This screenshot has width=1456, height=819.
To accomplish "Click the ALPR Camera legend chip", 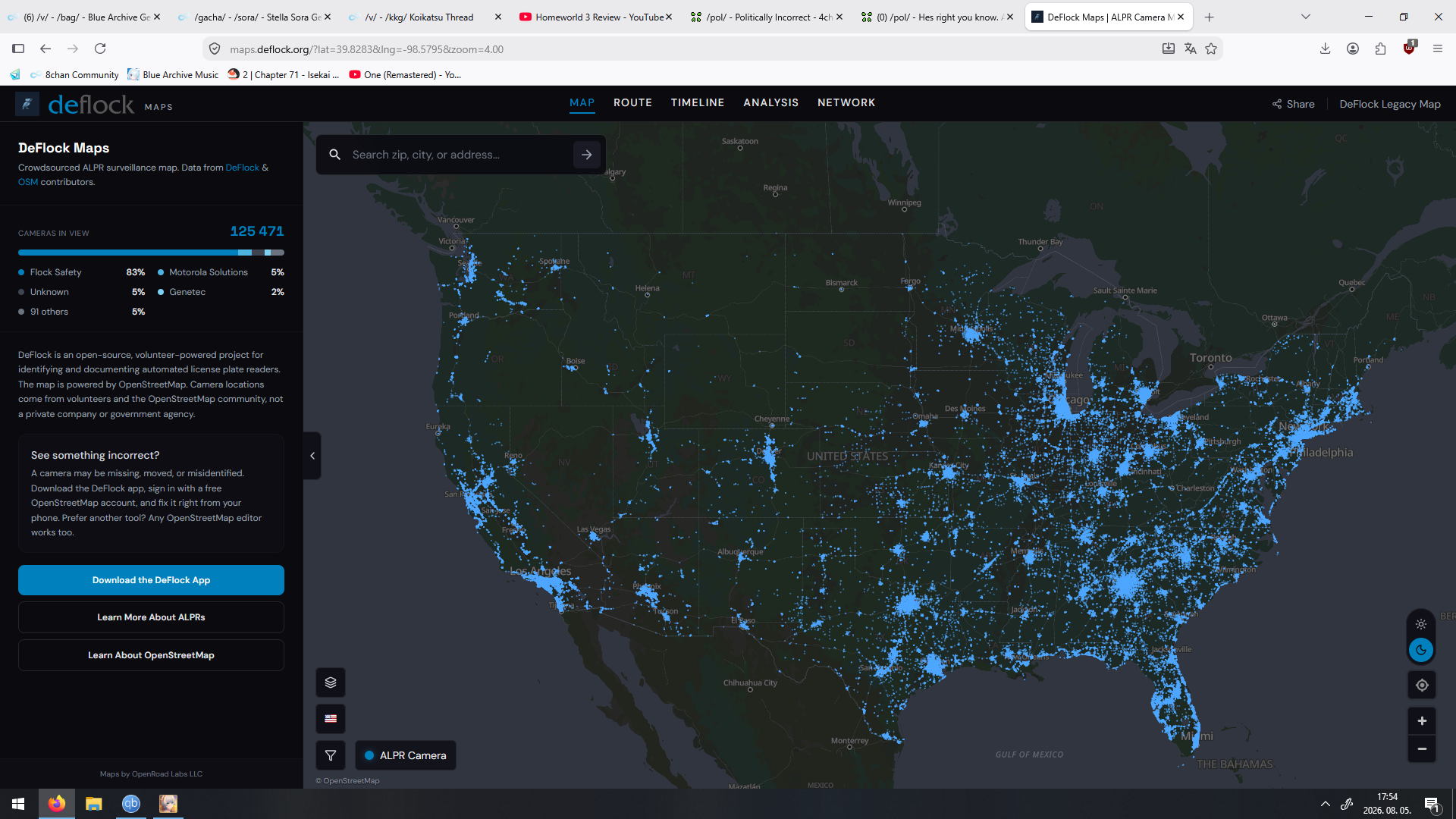I will pos(406,755).
